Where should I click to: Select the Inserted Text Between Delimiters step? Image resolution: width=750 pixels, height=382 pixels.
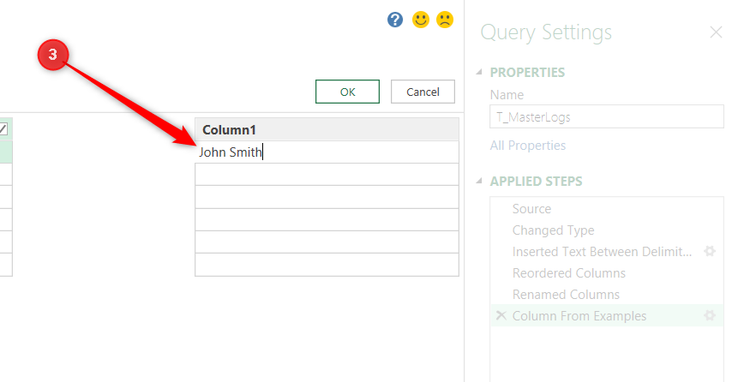pyautogui.click(x=602, y=251)
